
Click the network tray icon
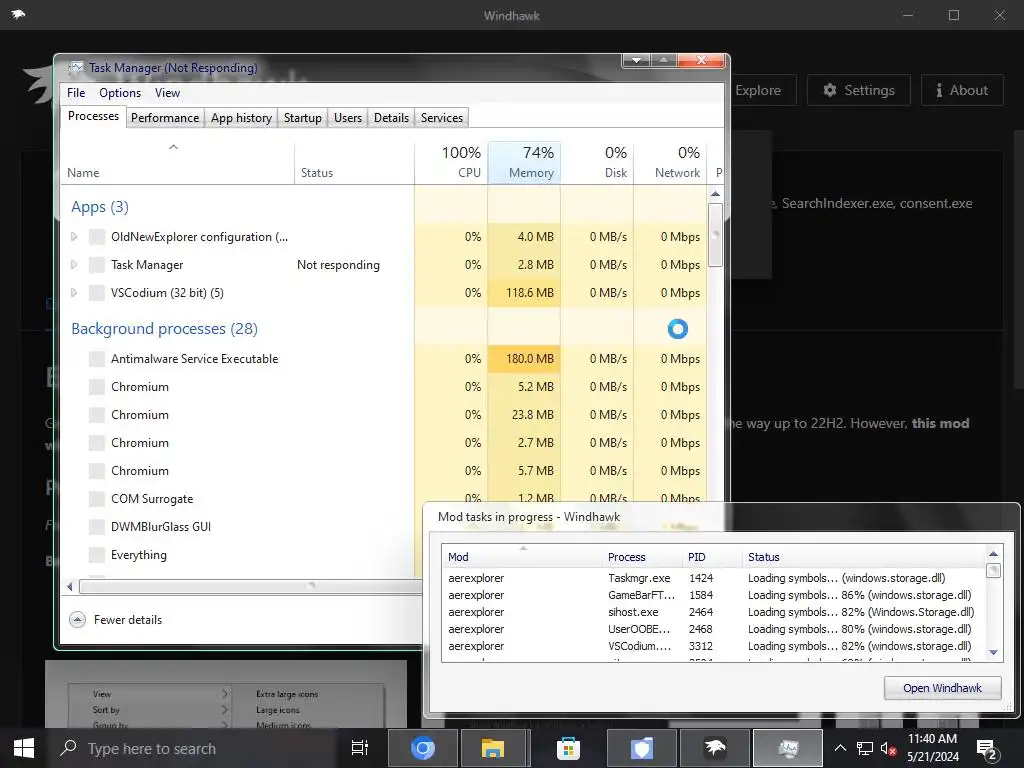(x=865, y=748)
